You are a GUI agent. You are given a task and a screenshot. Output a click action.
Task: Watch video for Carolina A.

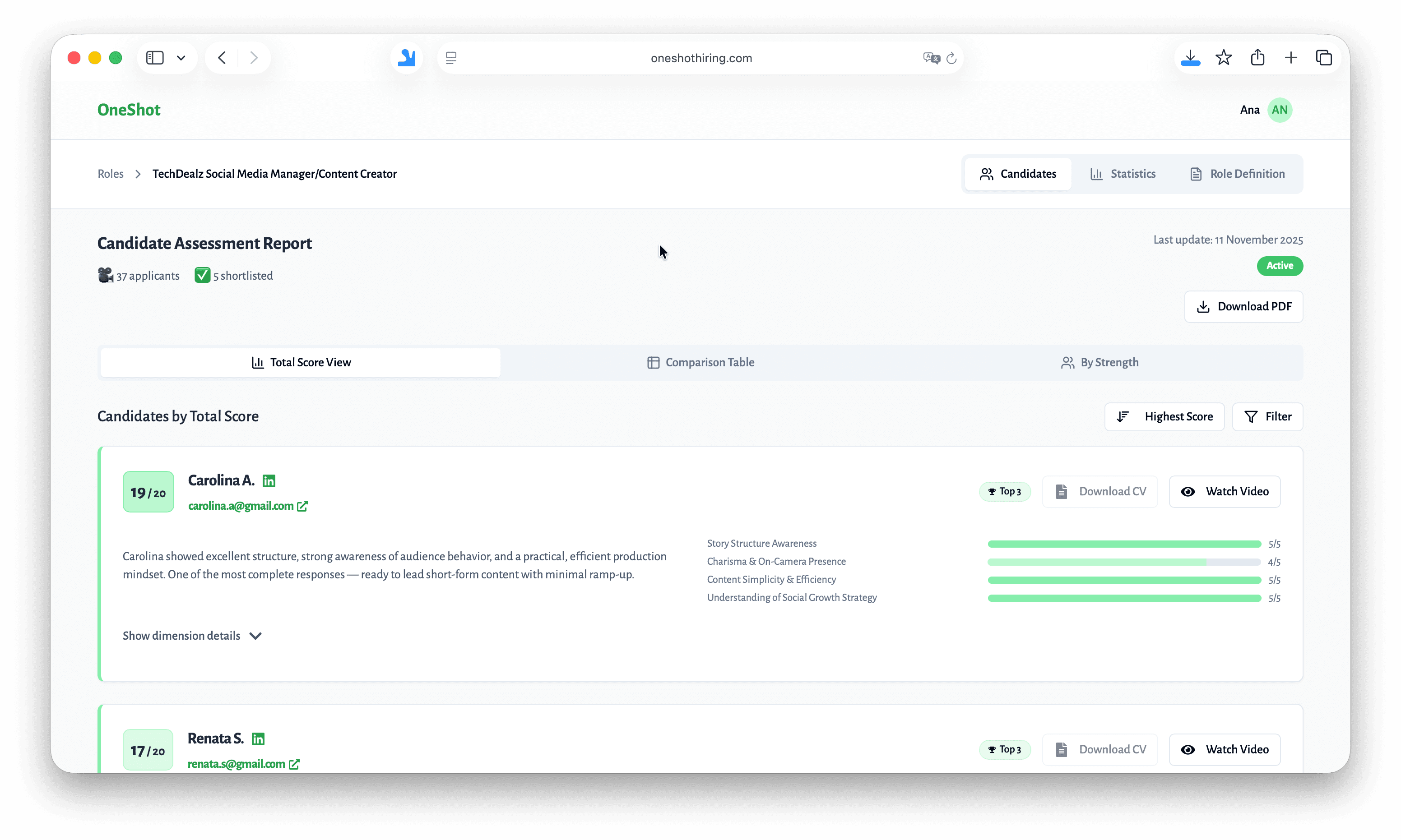coord(1225,491)
